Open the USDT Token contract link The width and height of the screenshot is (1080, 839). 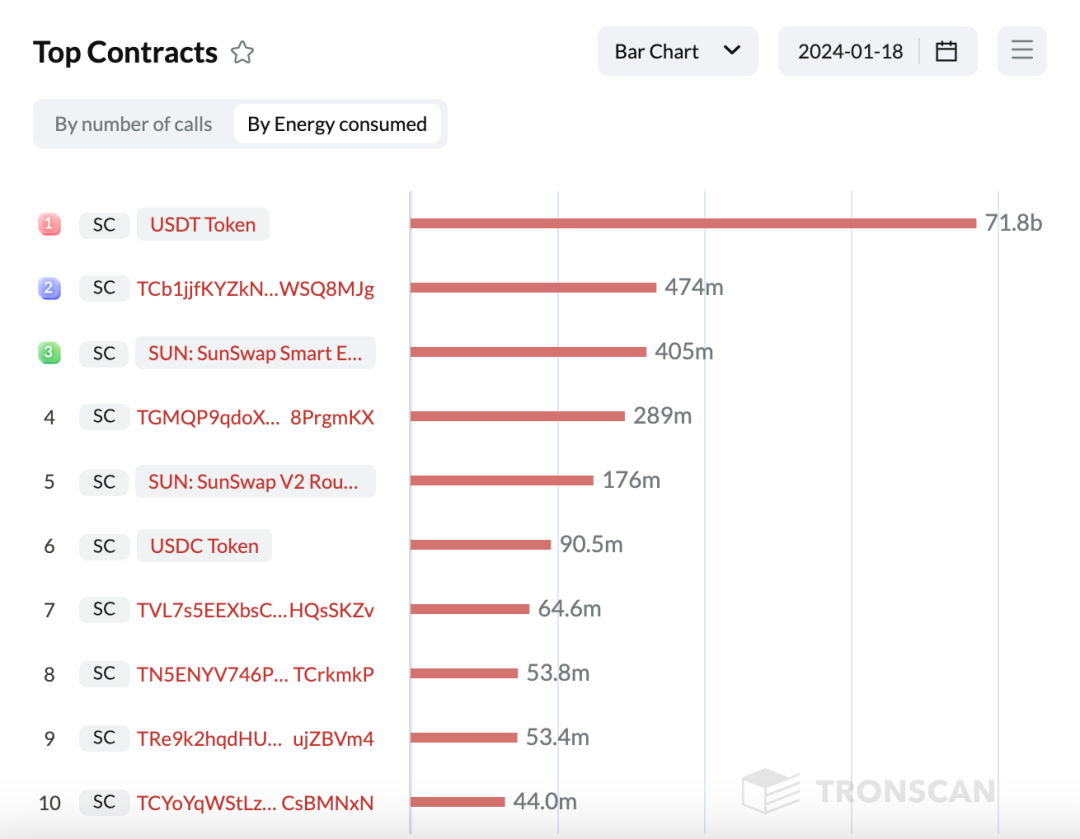[x=202, y=225]
